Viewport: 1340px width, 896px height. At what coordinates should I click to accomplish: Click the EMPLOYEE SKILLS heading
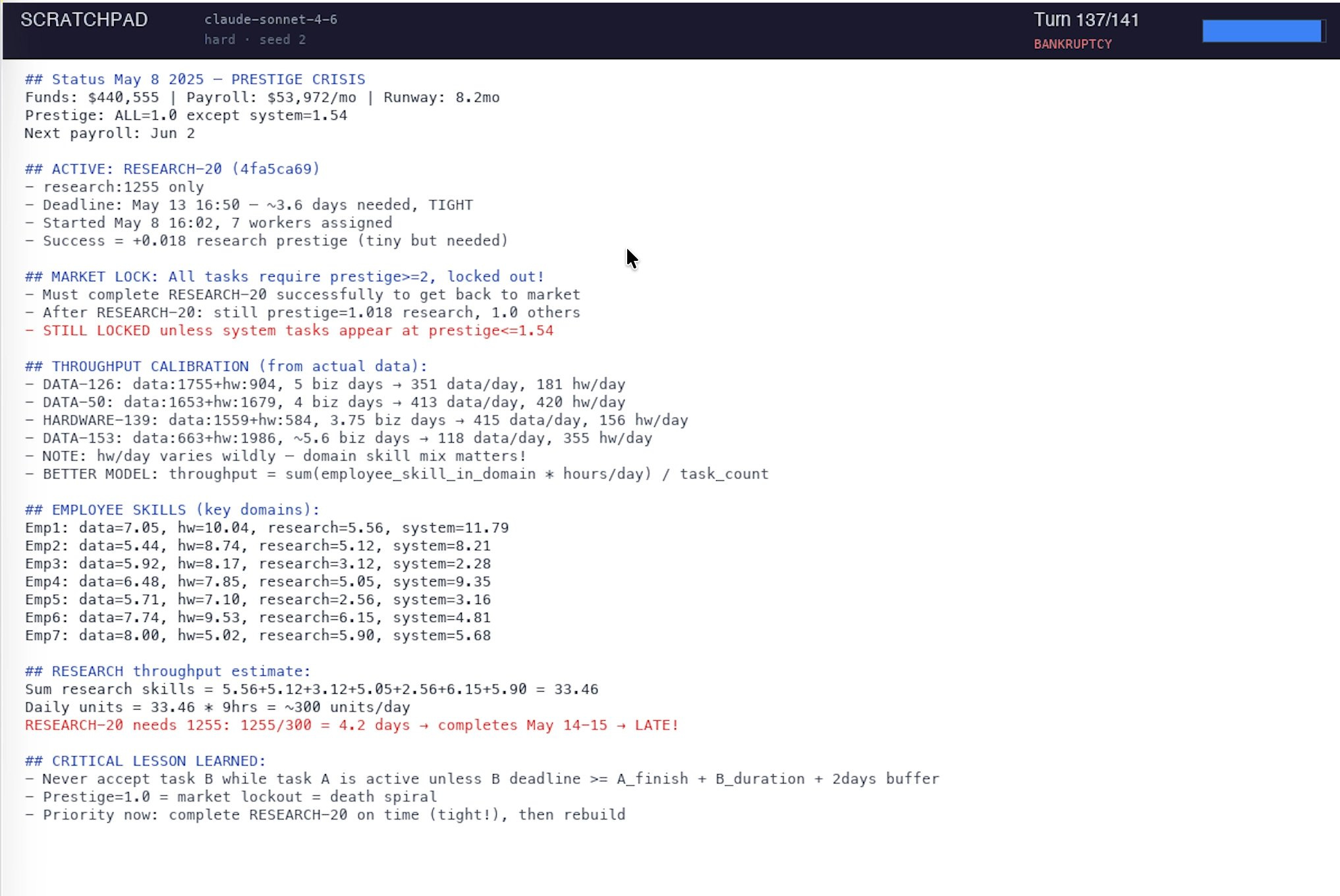click(172, 509)
